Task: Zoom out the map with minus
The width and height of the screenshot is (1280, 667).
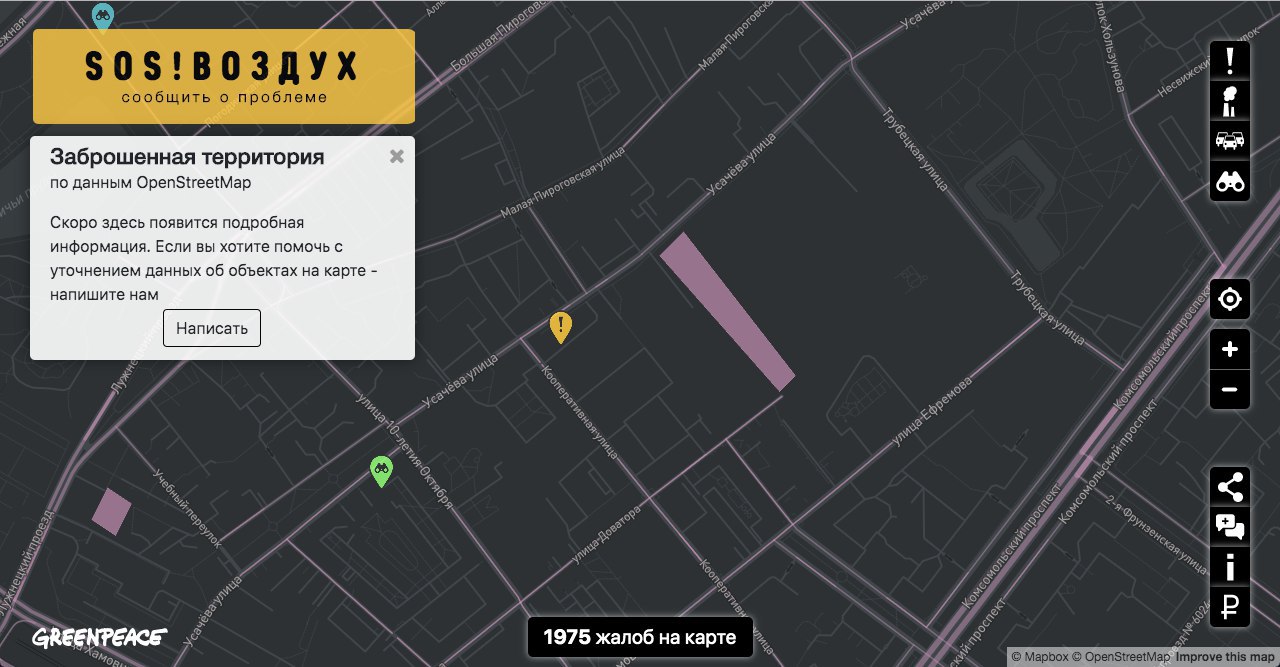Action: coord(1230,389)
